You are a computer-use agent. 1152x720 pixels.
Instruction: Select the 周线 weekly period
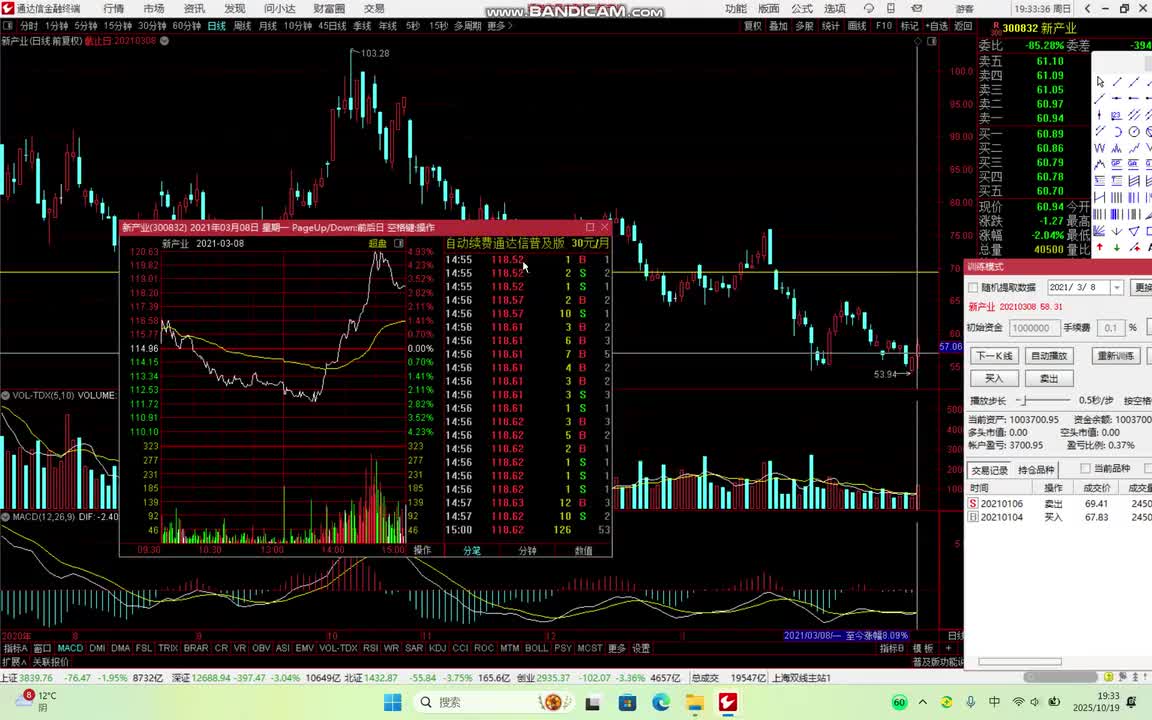(x=242, y=26)
